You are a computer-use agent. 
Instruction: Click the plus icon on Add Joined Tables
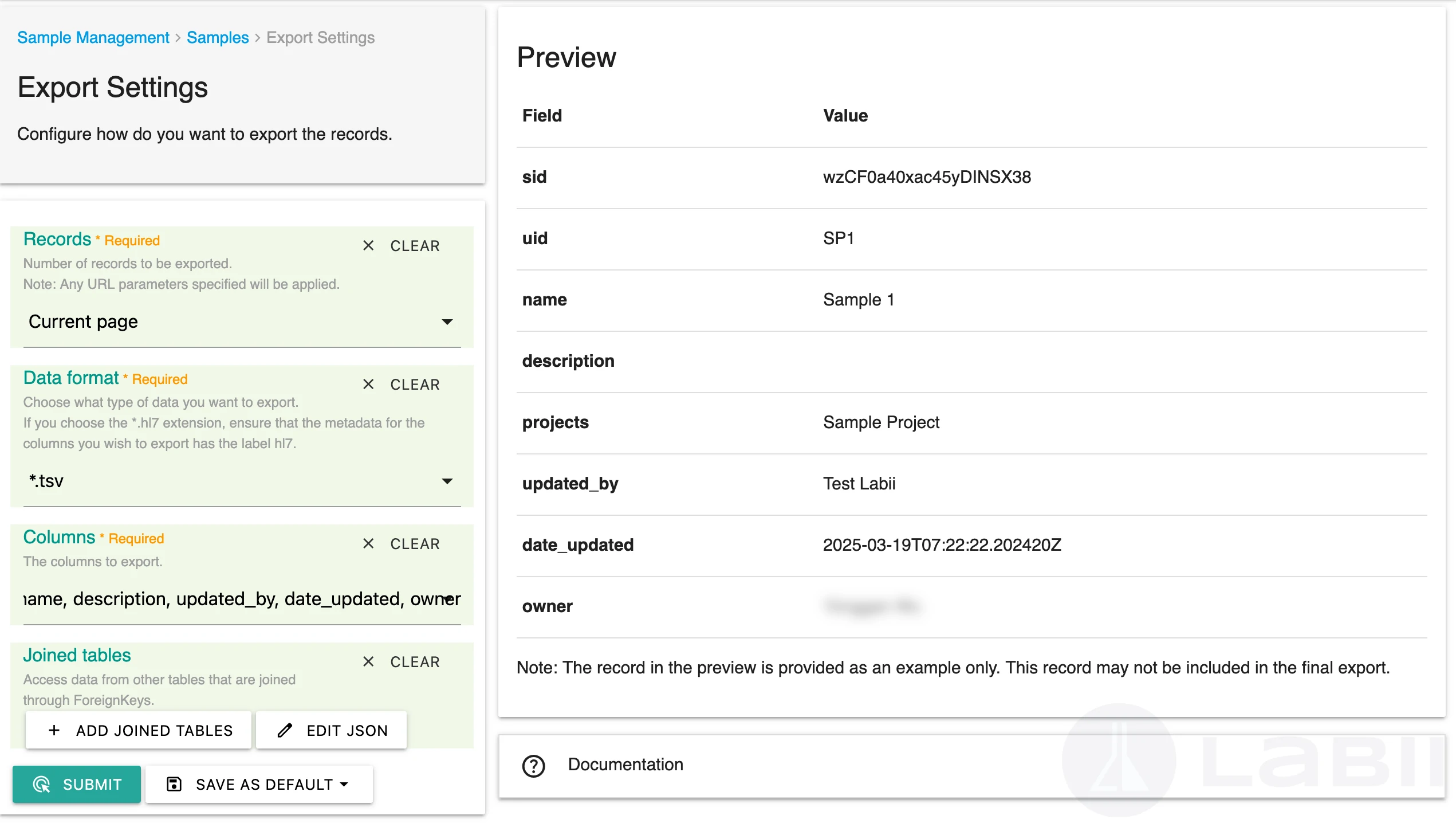tap(54, 730)
